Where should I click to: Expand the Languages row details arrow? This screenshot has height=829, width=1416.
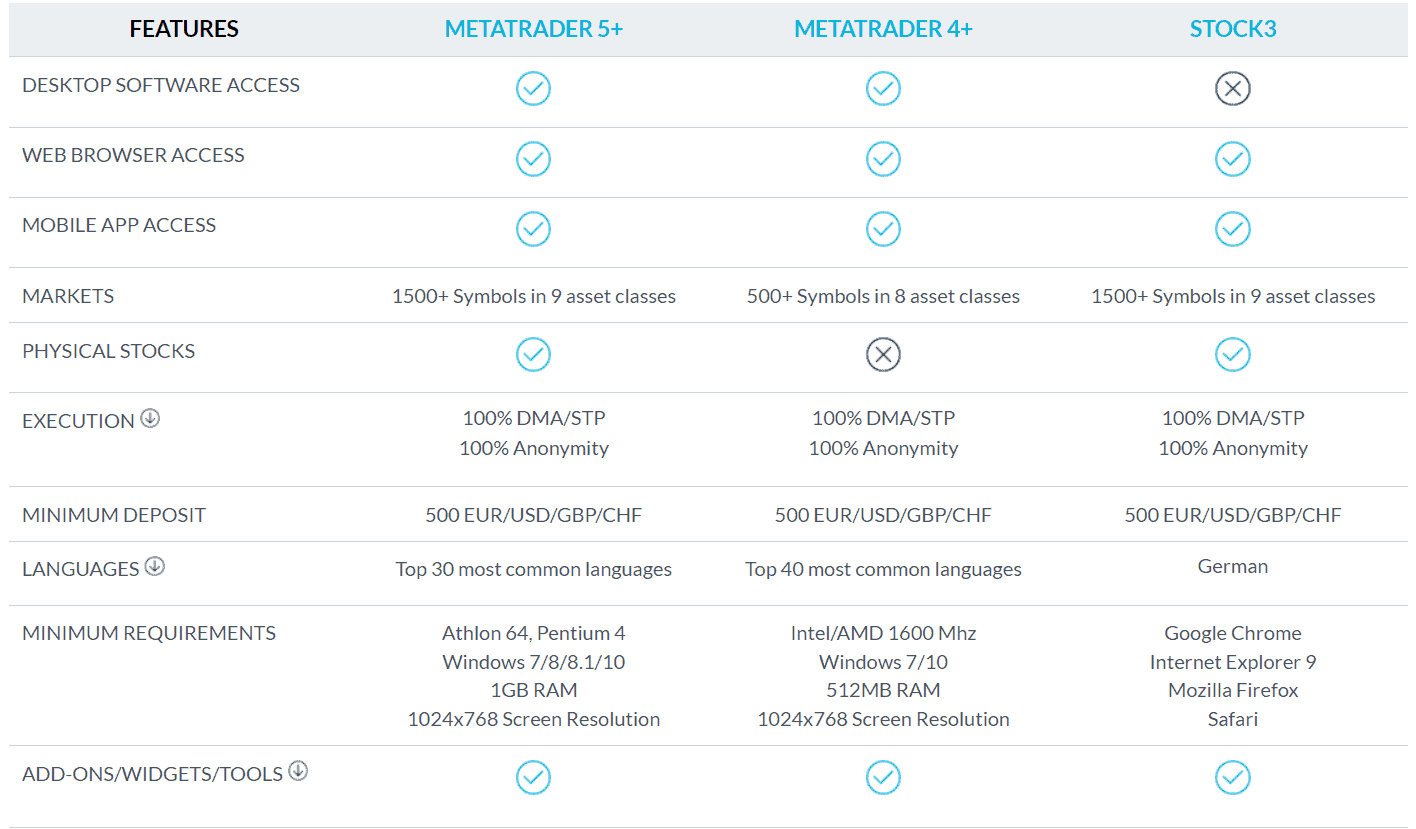point(154,566)
